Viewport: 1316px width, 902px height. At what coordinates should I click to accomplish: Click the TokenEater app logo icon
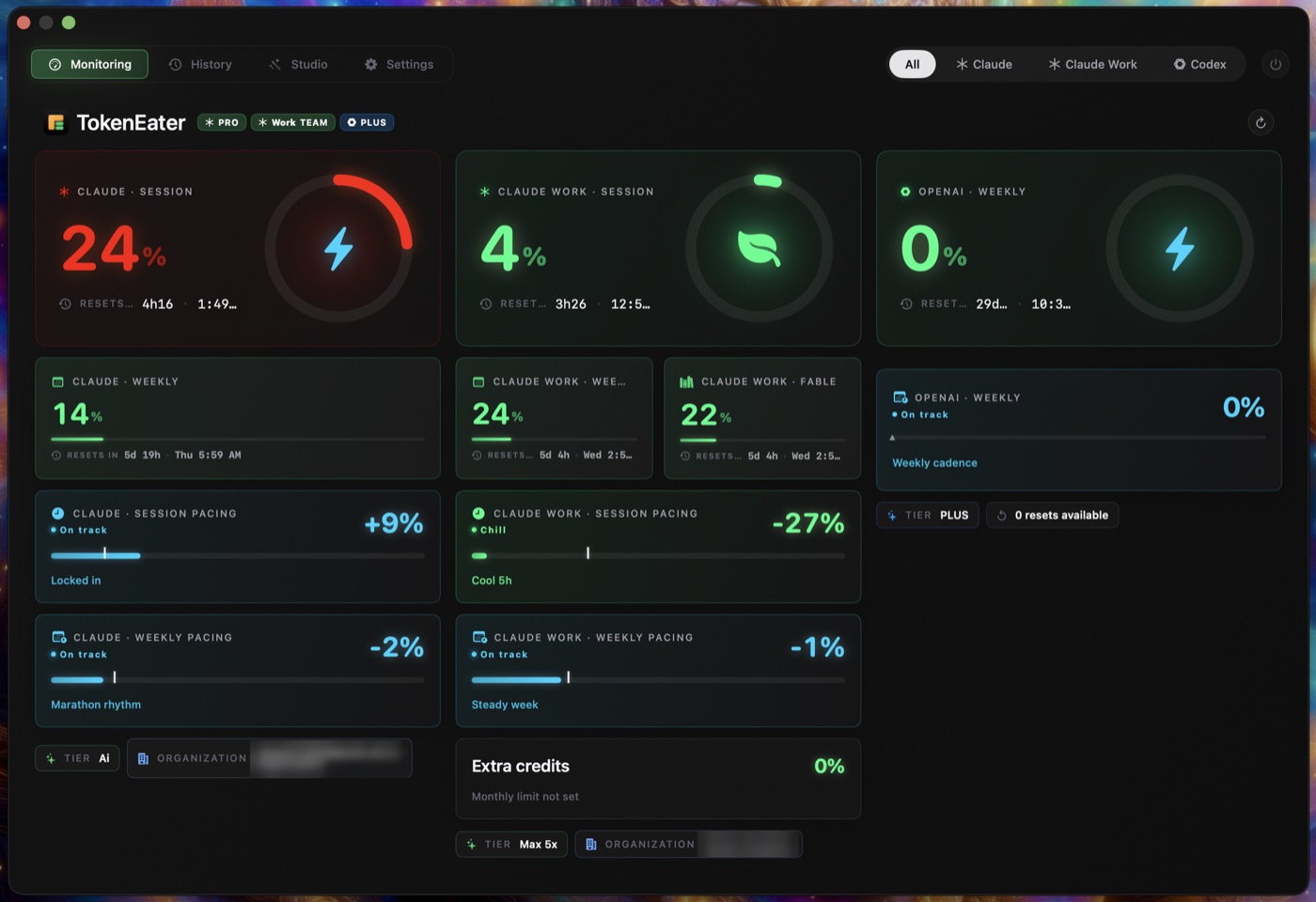[x=56, y=122]
